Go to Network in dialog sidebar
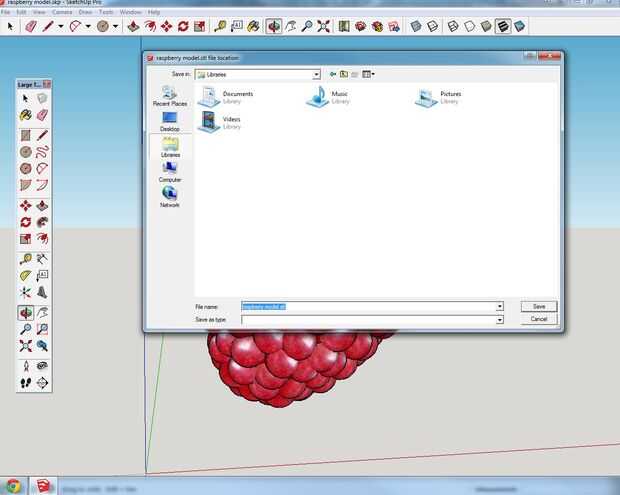 pyautogui.click(x=170, y=197)
